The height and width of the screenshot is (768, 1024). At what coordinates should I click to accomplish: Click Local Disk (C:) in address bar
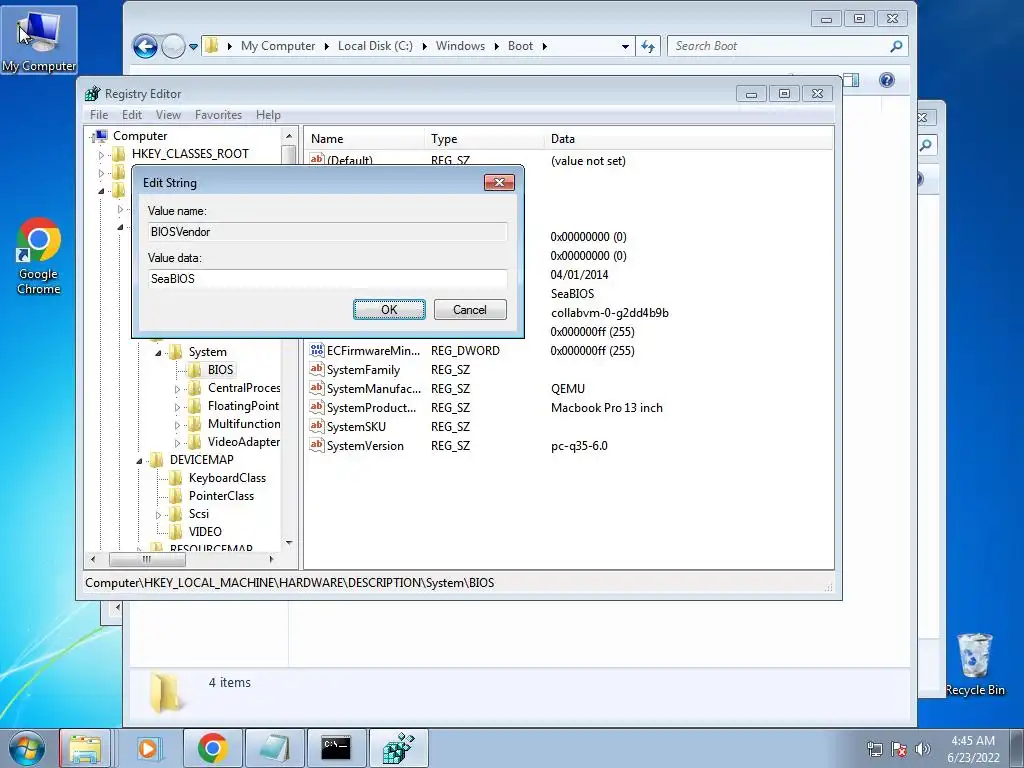(375, 46)
